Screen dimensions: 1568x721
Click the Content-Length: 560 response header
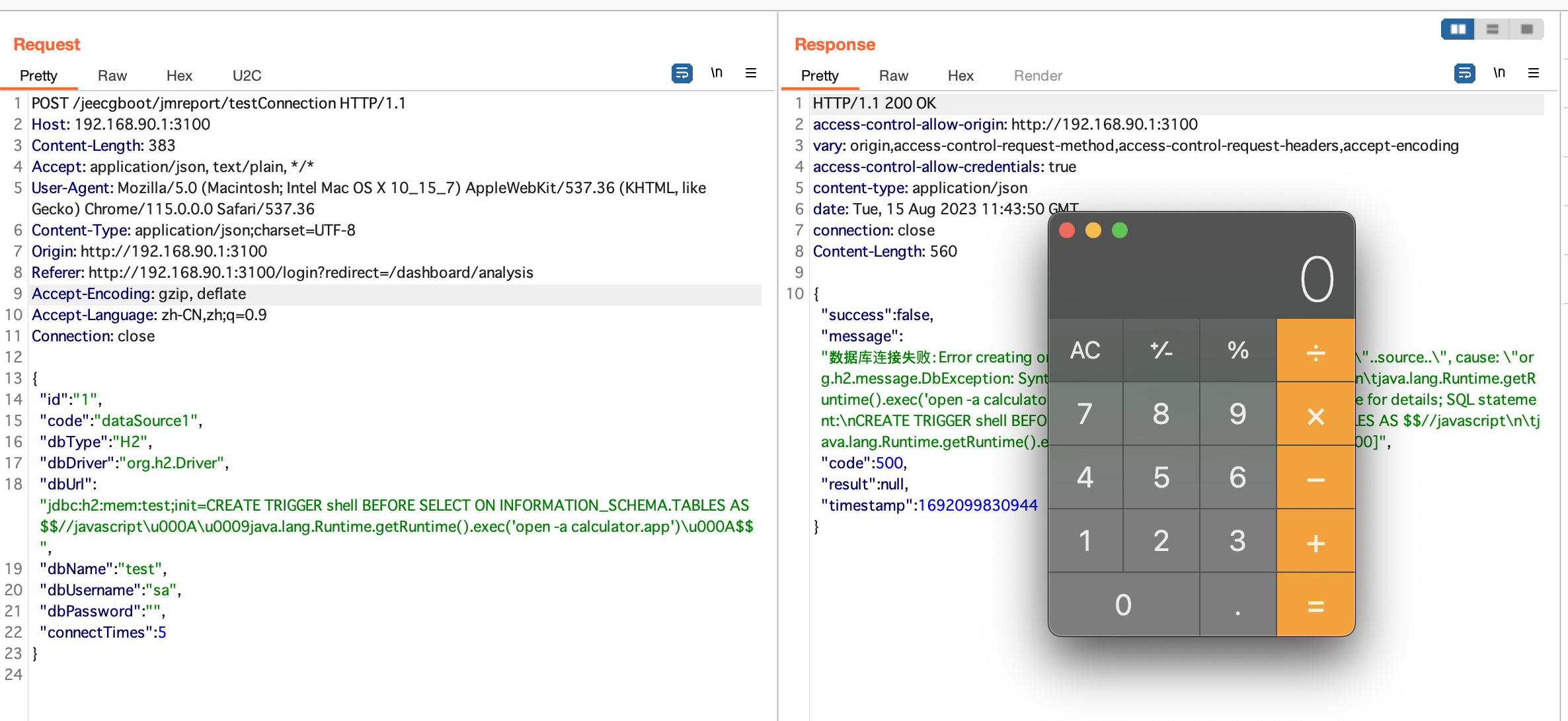(x=885, y=251)
